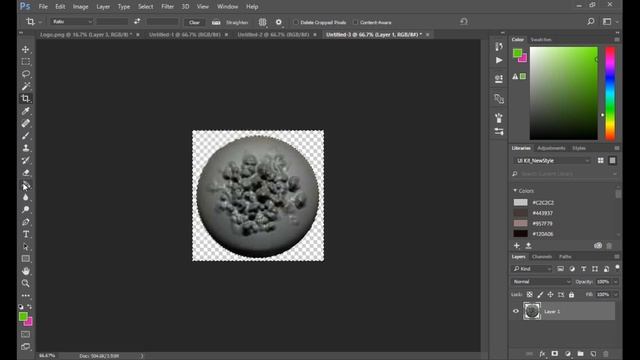Select the Brush tool
The height and width of the screenshot is (360, 640).
click(26, 136)
